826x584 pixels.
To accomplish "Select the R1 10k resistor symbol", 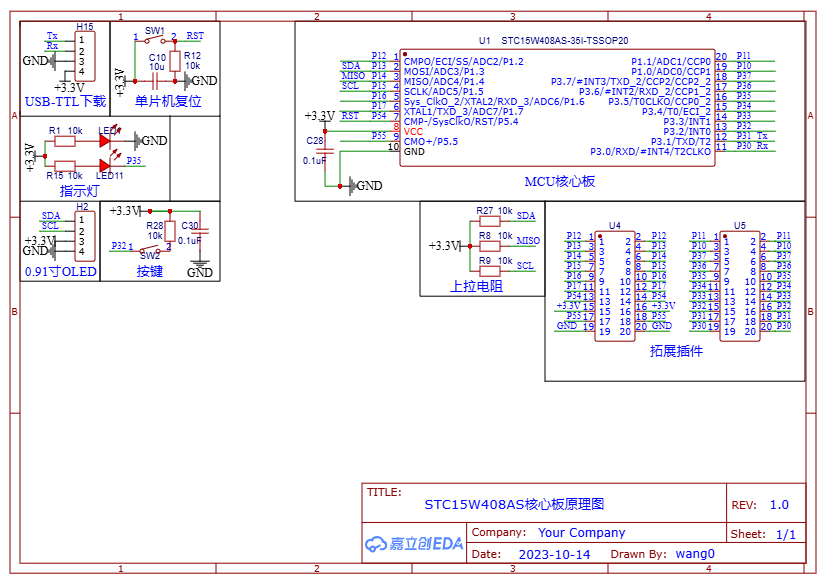I will click(65, 141).
